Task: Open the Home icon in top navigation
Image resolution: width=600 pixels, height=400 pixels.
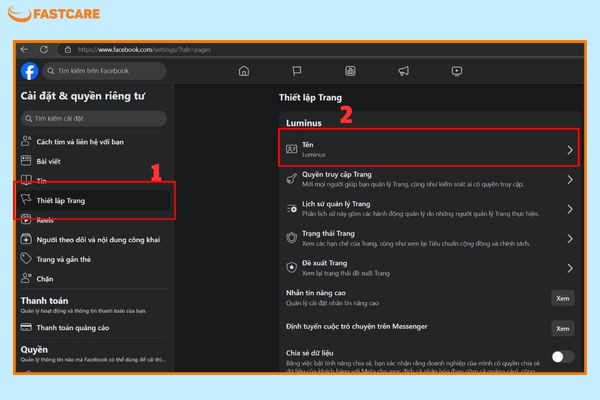Action: pos(244,71)
